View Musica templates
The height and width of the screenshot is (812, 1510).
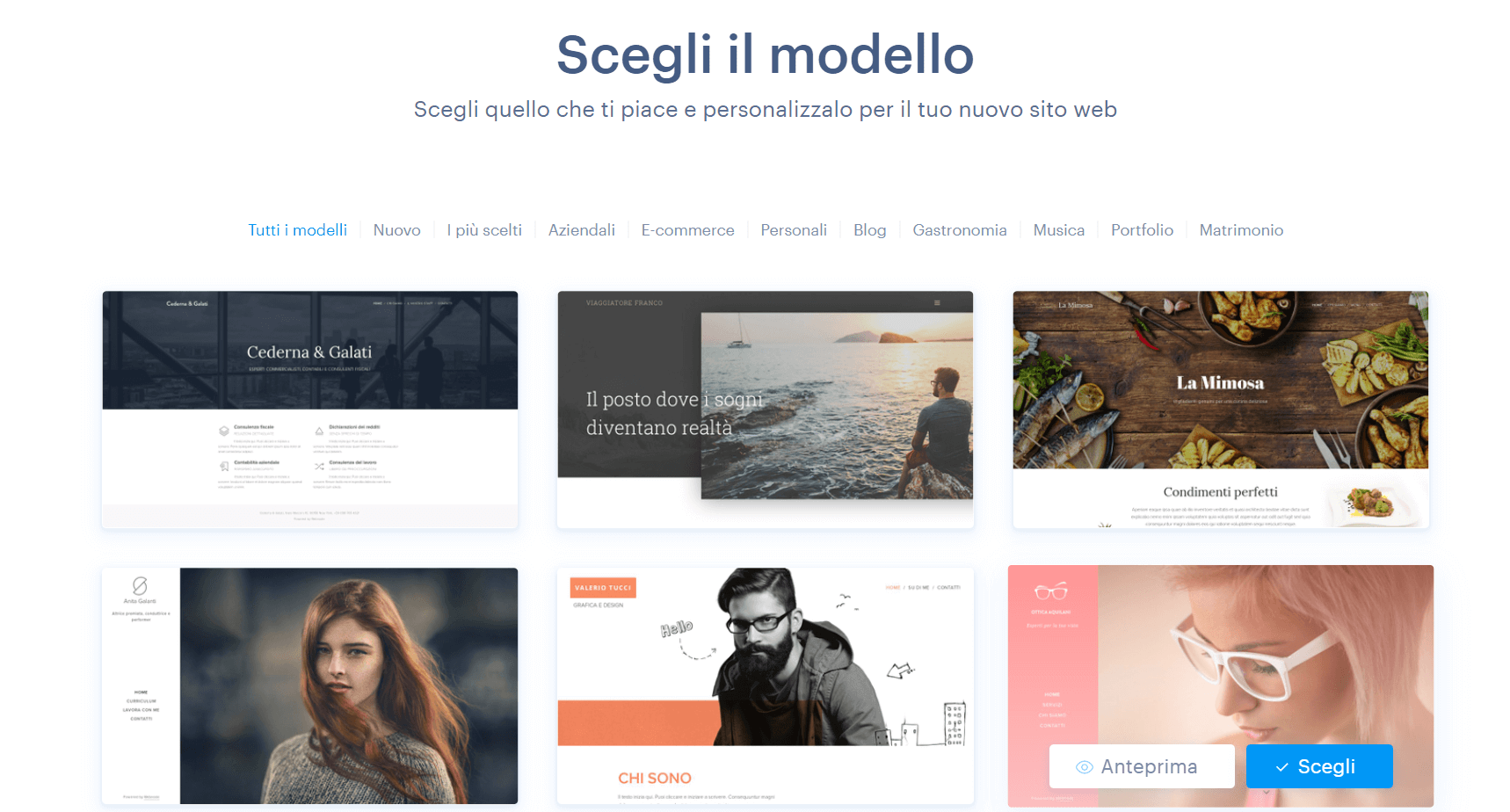coord(1059,230)
